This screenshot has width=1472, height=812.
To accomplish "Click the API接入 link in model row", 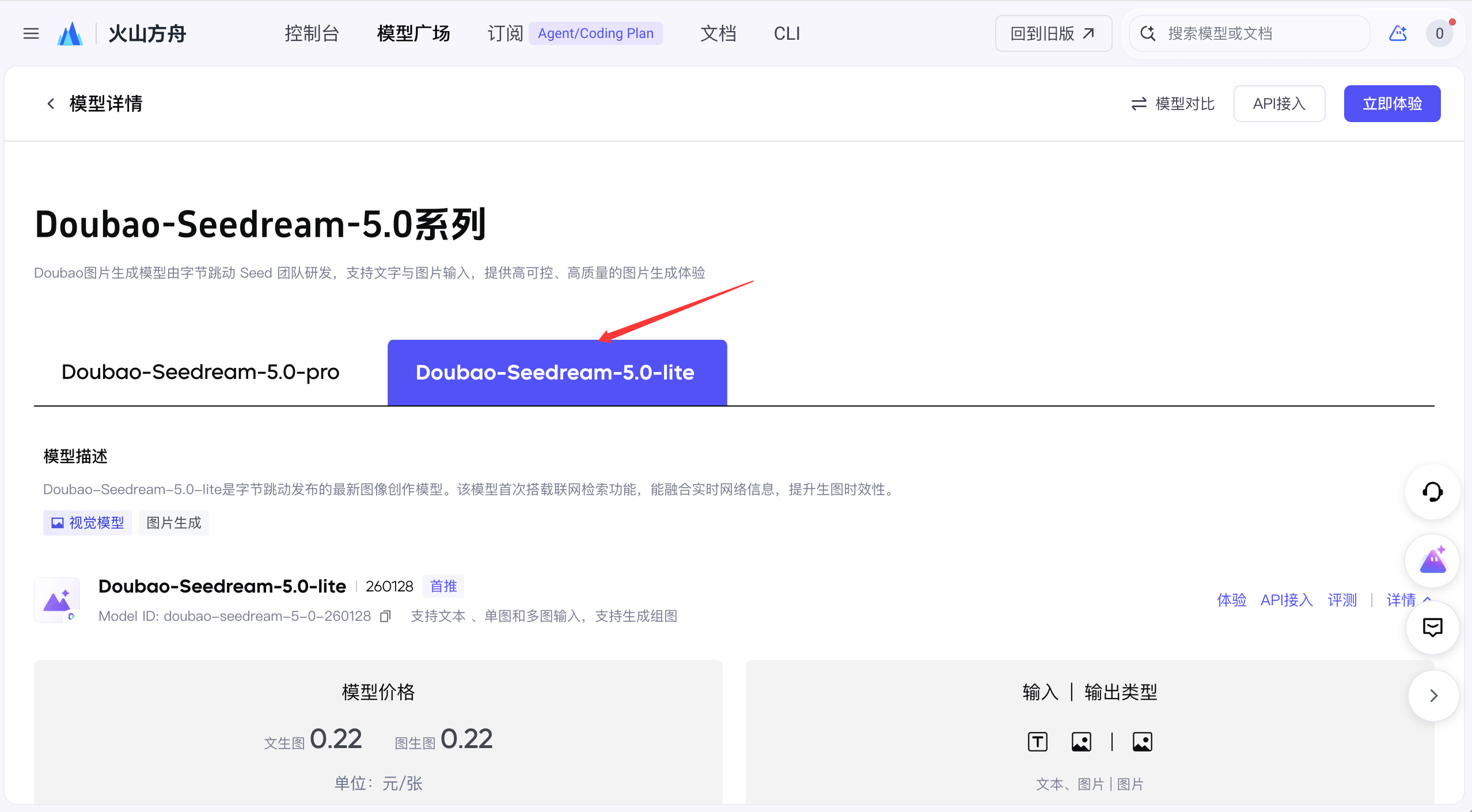I will coord(1287,600).
